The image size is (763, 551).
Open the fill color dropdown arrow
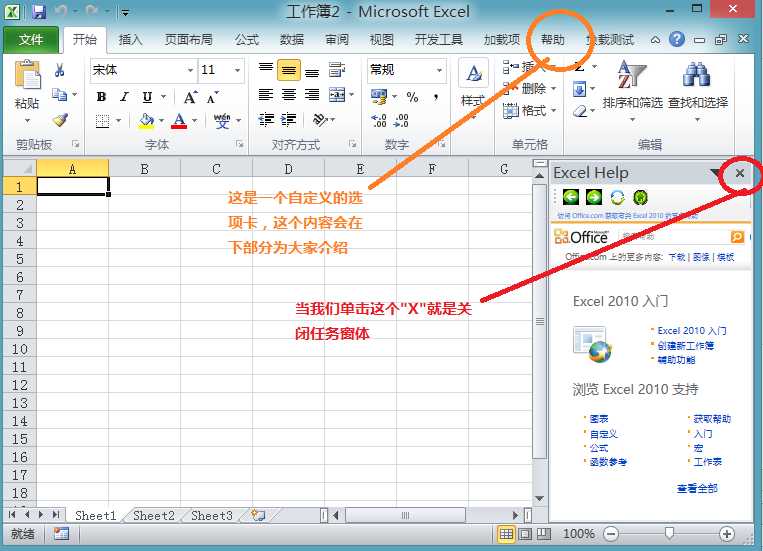(x=162, y=120)
